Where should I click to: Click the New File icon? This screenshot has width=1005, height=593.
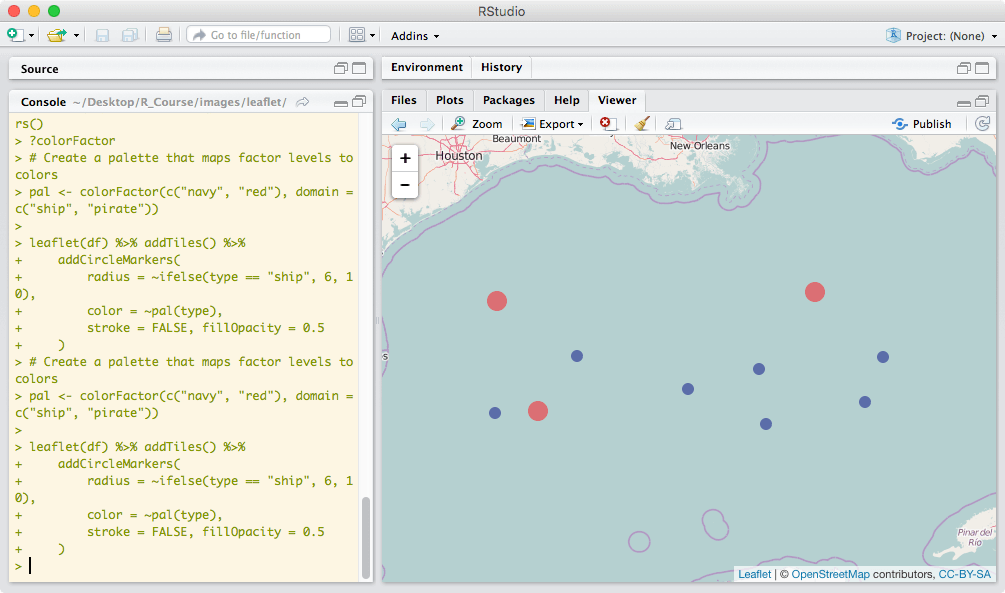pyautogui.click(x=15, y=35)
